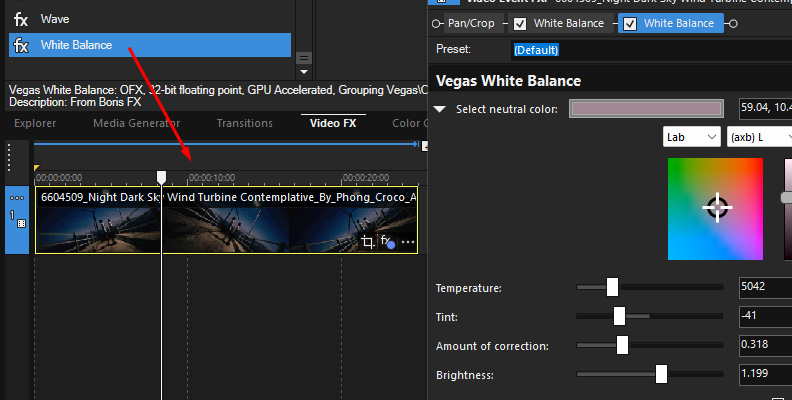The width and height of the screenshot is (792, 400).
Task: Click the neutral color swatch
Action: (646, 109)
